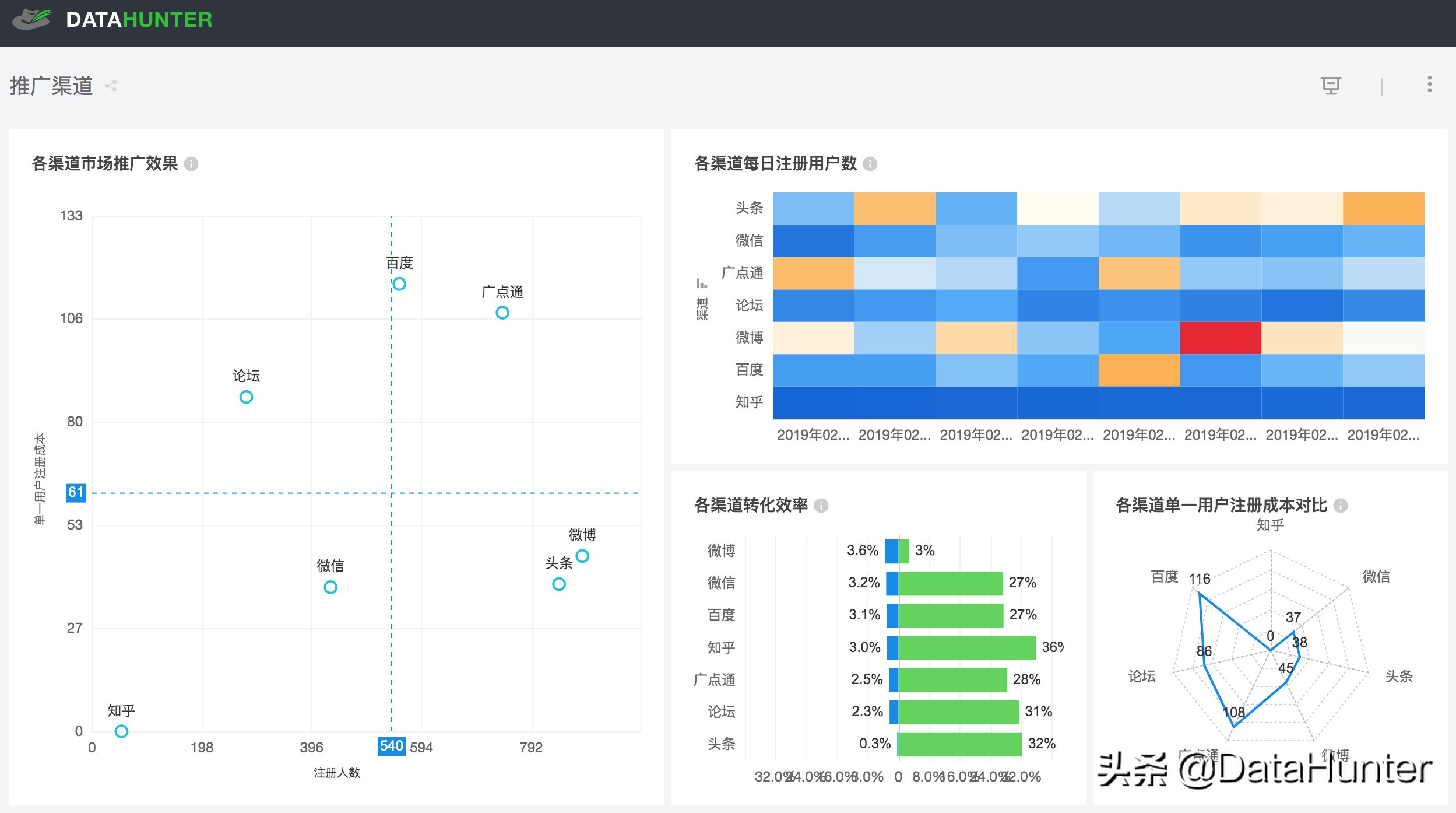Open presentation mode screen icon

tap(1331, 86)
